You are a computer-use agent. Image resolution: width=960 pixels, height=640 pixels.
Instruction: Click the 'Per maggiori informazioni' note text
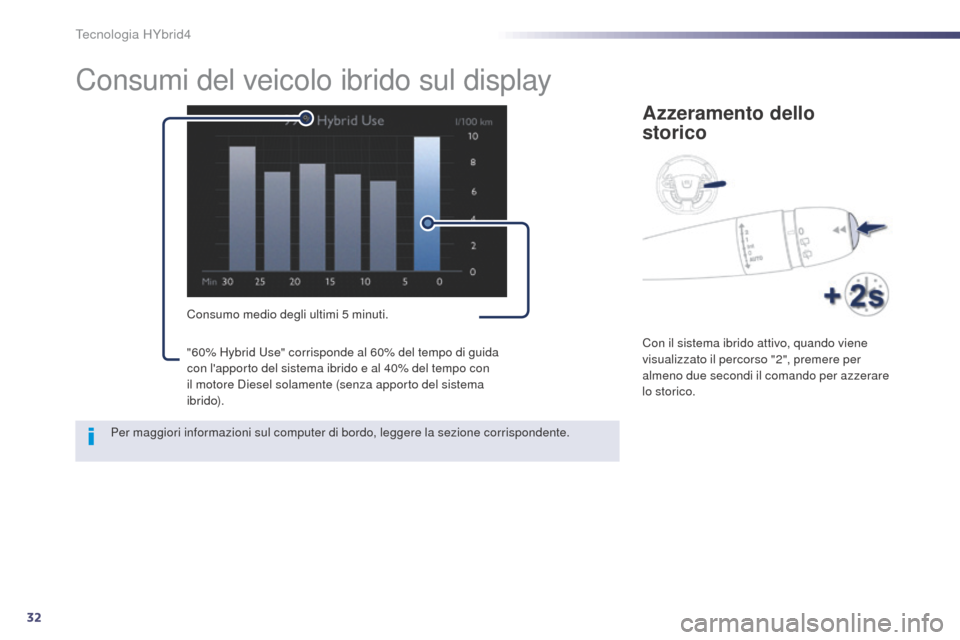pos(340,432)
